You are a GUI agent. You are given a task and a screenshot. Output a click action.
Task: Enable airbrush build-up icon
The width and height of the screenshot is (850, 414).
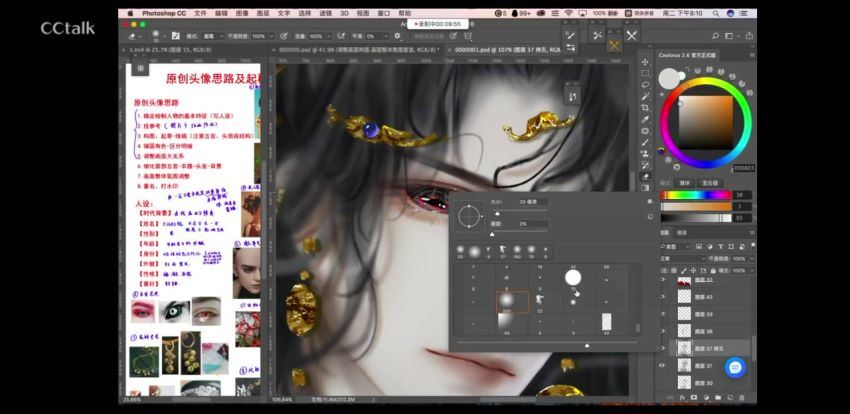pos(341,36)
